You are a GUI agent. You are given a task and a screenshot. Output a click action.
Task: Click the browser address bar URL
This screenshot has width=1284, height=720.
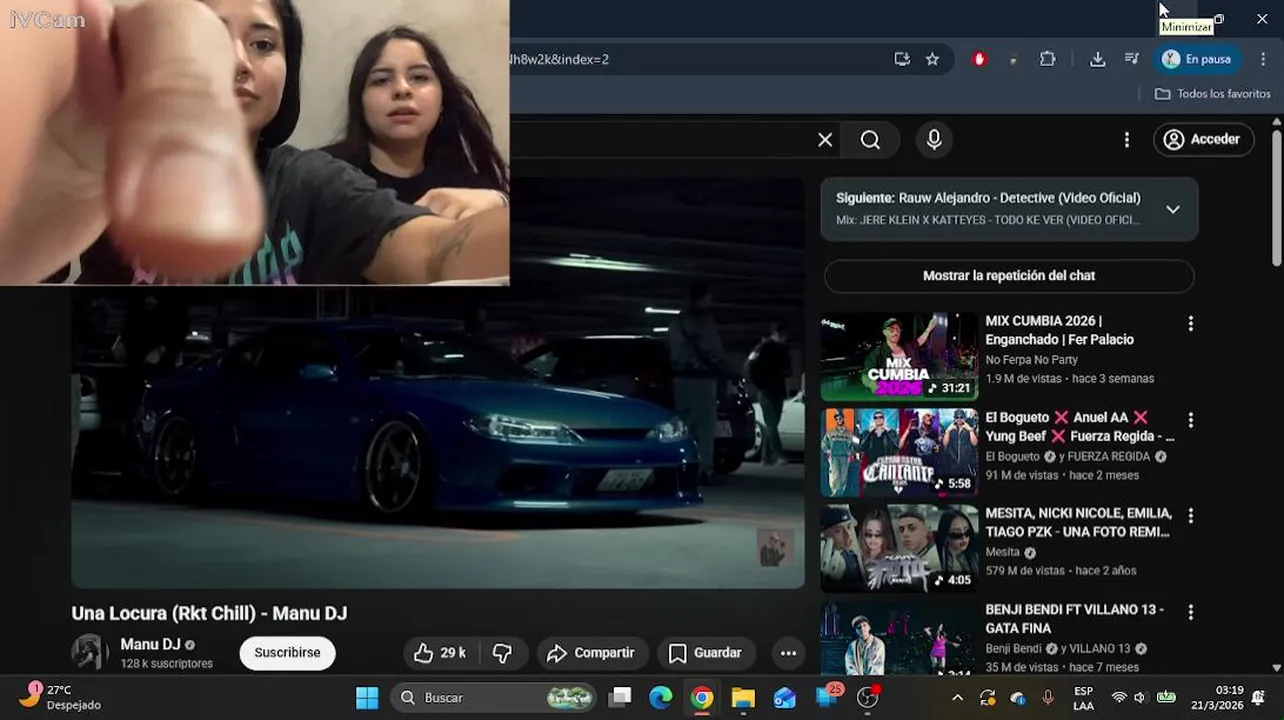pyautogui.click(x=558, y=59)
